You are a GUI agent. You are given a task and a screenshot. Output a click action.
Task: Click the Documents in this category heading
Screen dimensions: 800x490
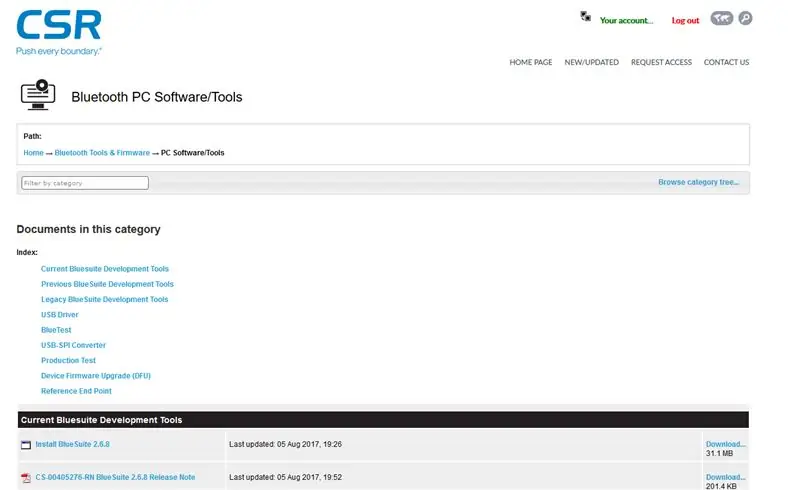tap(88, 229)
